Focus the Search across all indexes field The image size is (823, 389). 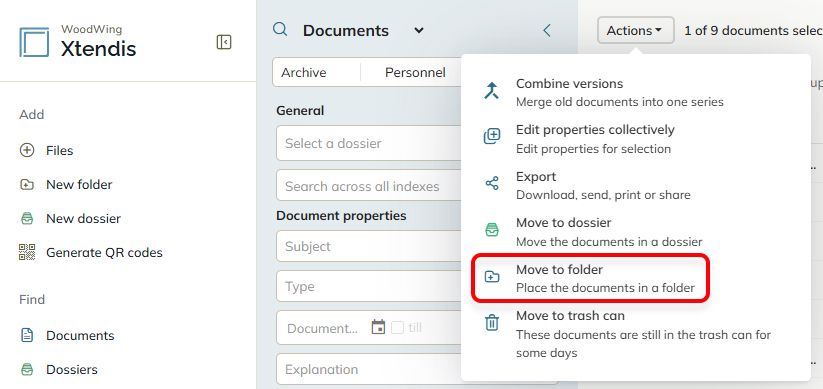pos(368,186)
